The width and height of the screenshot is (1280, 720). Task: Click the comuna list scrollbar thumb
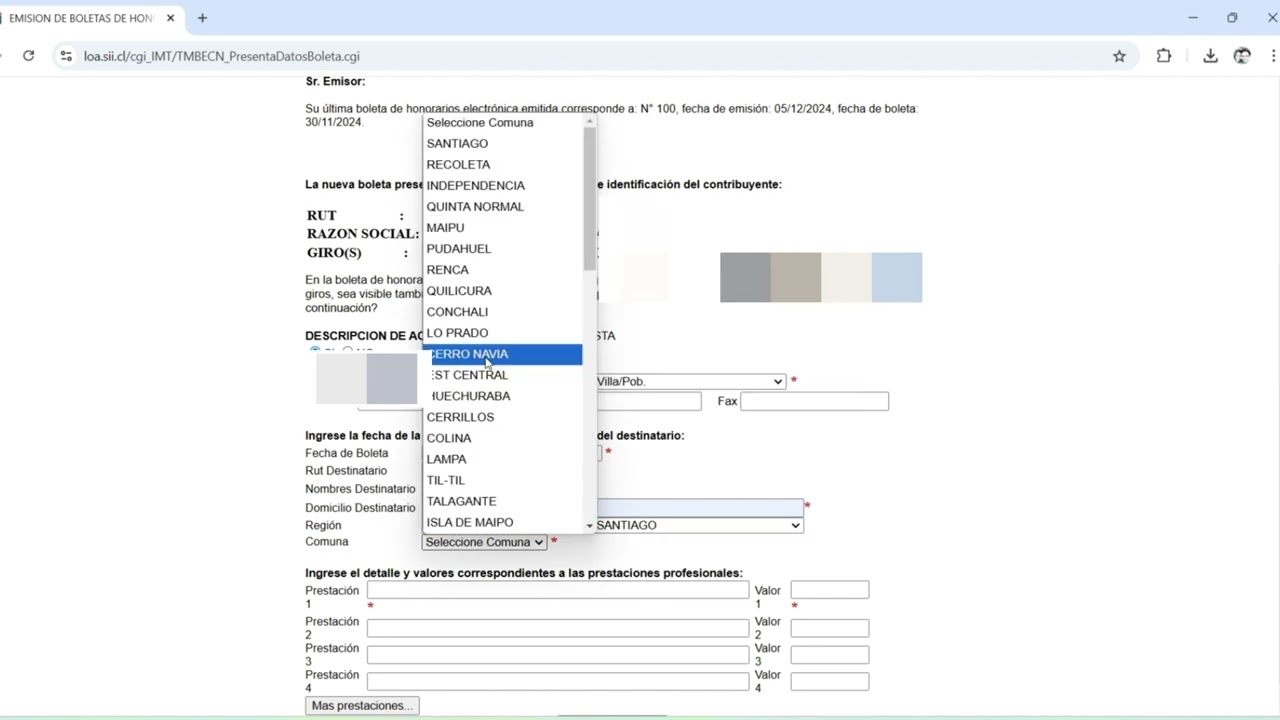click(x=589, y=199)
